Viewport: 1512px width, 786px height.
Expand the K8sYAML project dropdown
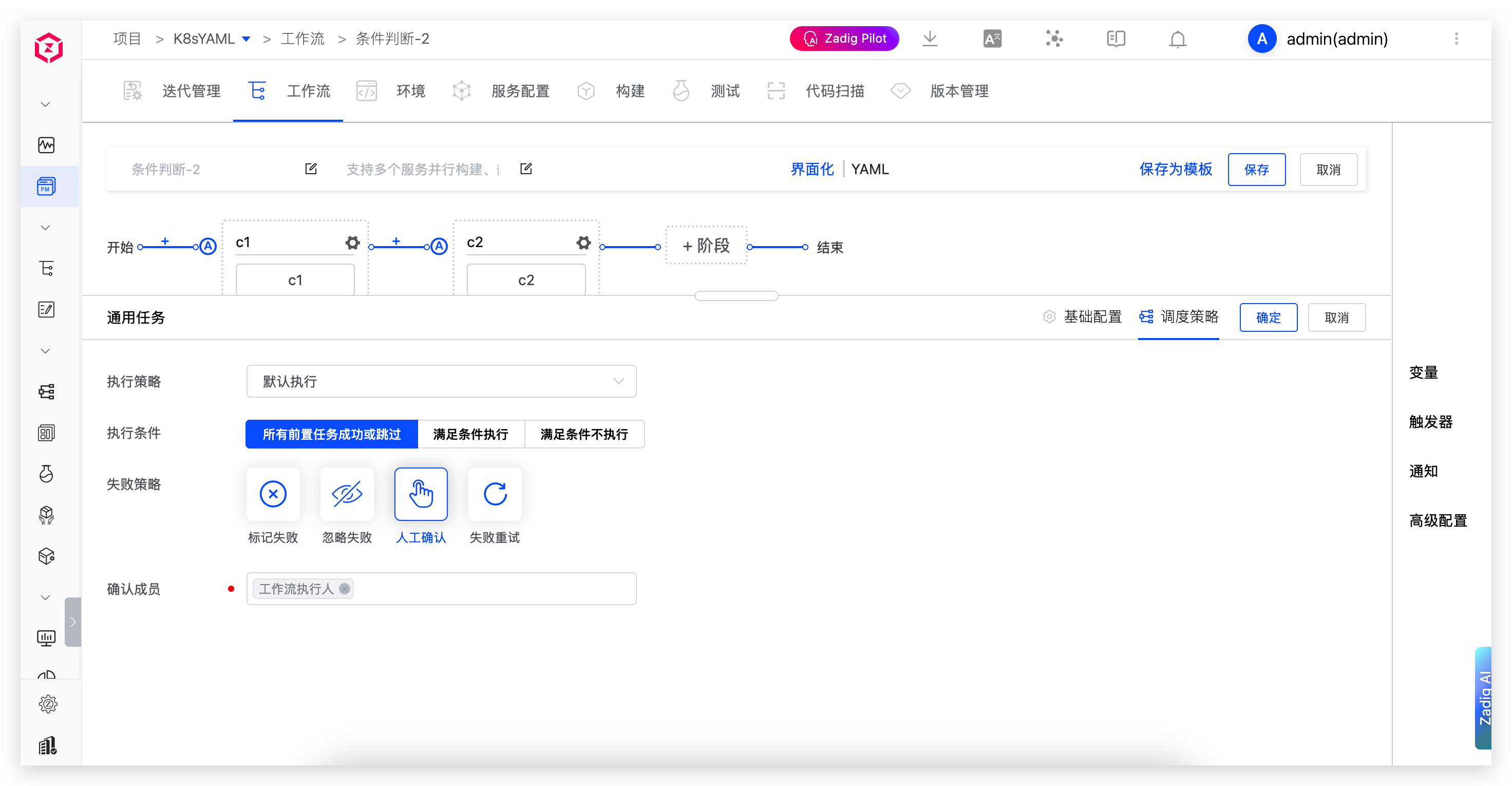(x=247, y=40)
